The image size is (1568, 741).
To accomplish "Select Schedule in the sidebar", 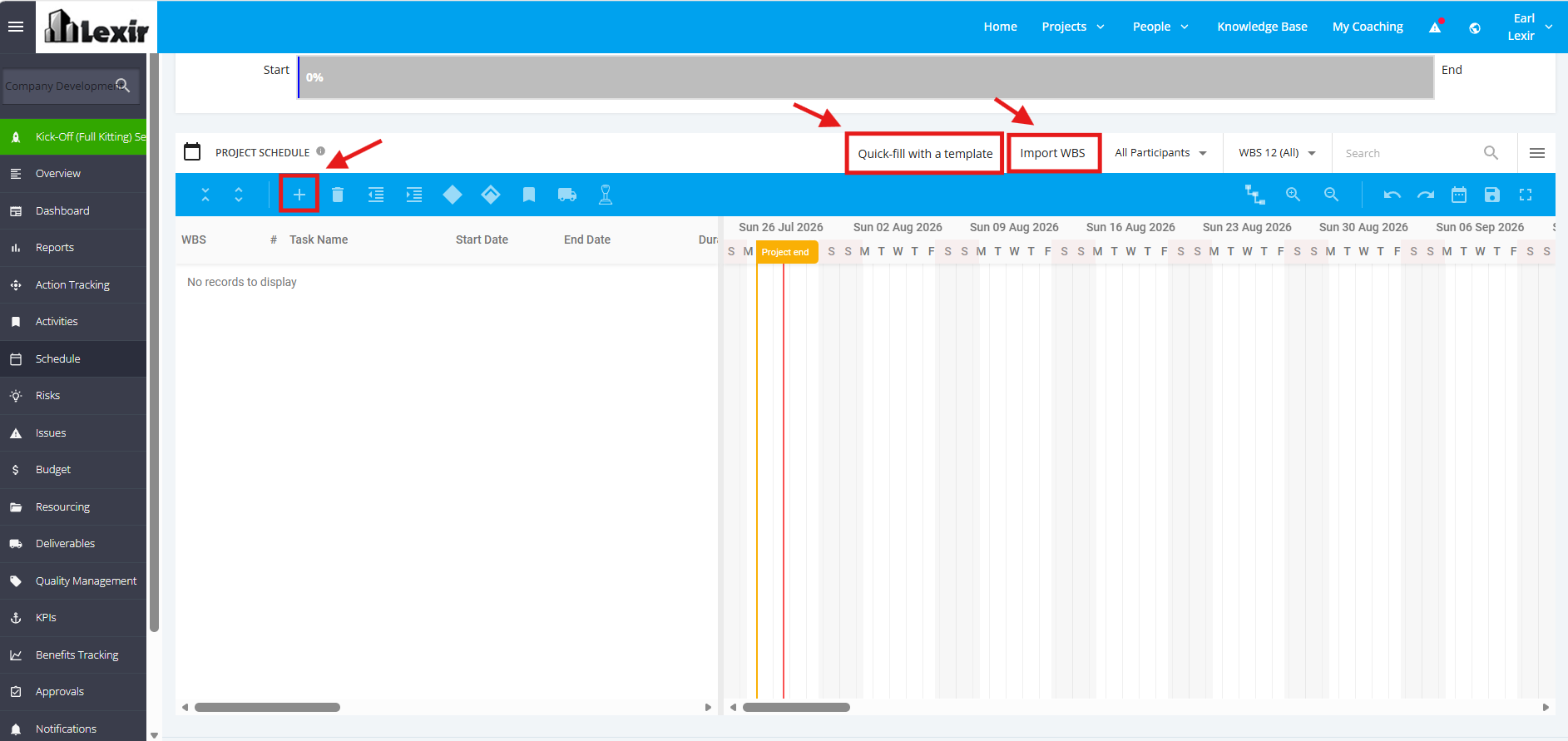I will tap(73, 359).
